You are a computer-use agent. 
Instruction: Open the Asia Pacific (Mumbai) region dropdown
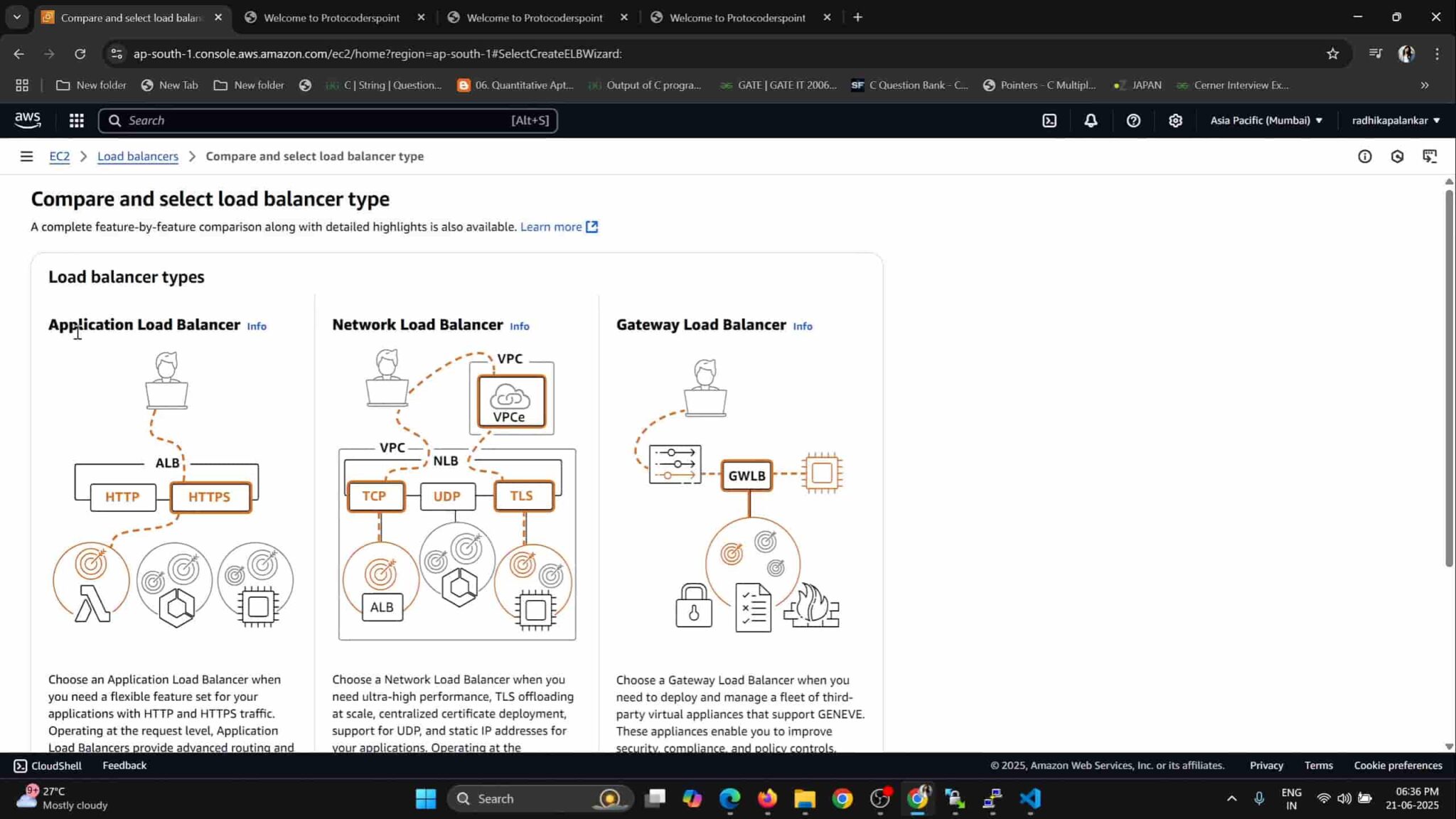point(1266,120)
